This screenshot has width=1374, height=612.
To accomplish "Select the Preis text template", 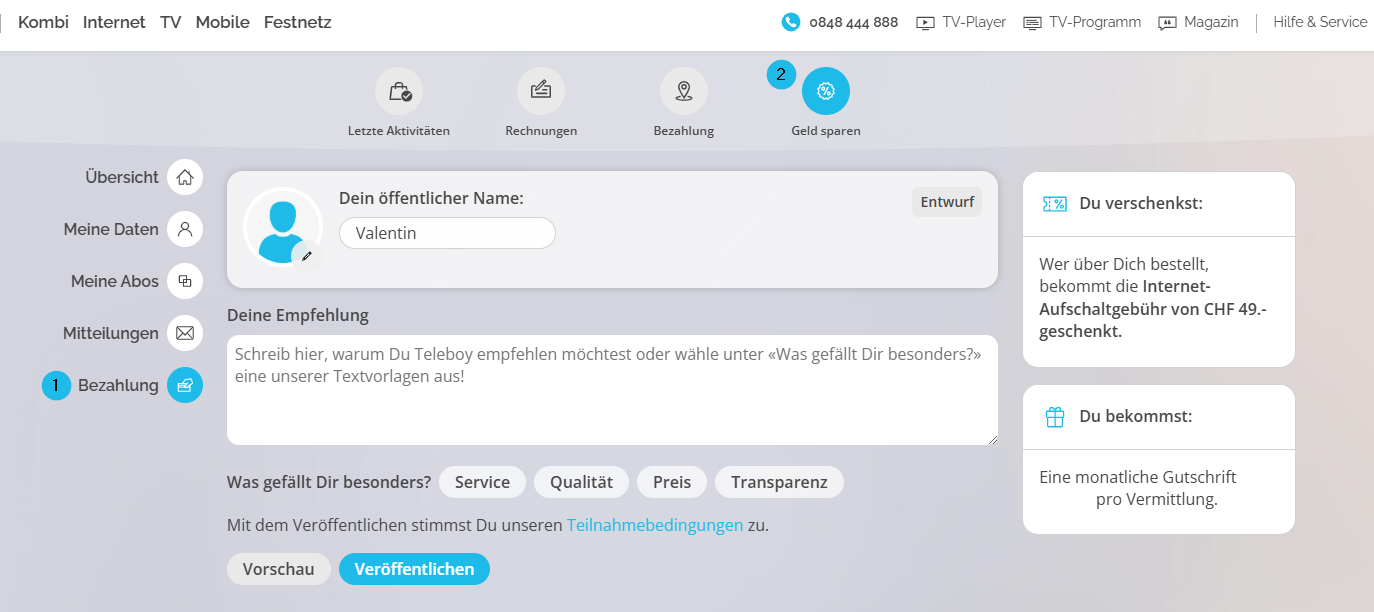I will pos(672,482).
